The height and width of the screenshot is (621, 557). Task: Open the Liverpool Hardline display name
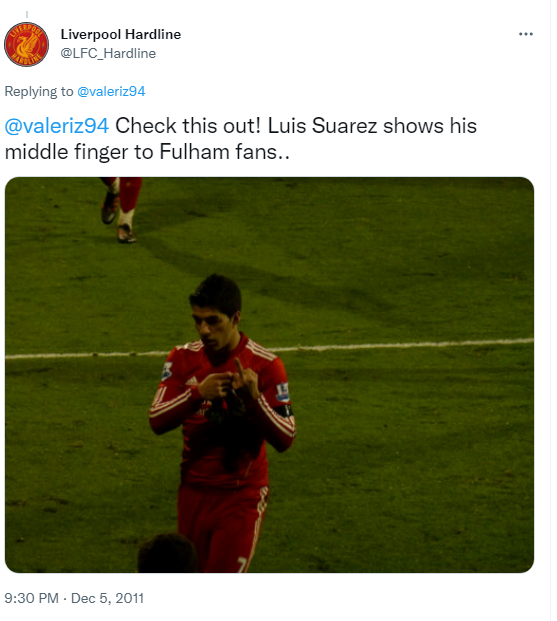pos(121,34)
